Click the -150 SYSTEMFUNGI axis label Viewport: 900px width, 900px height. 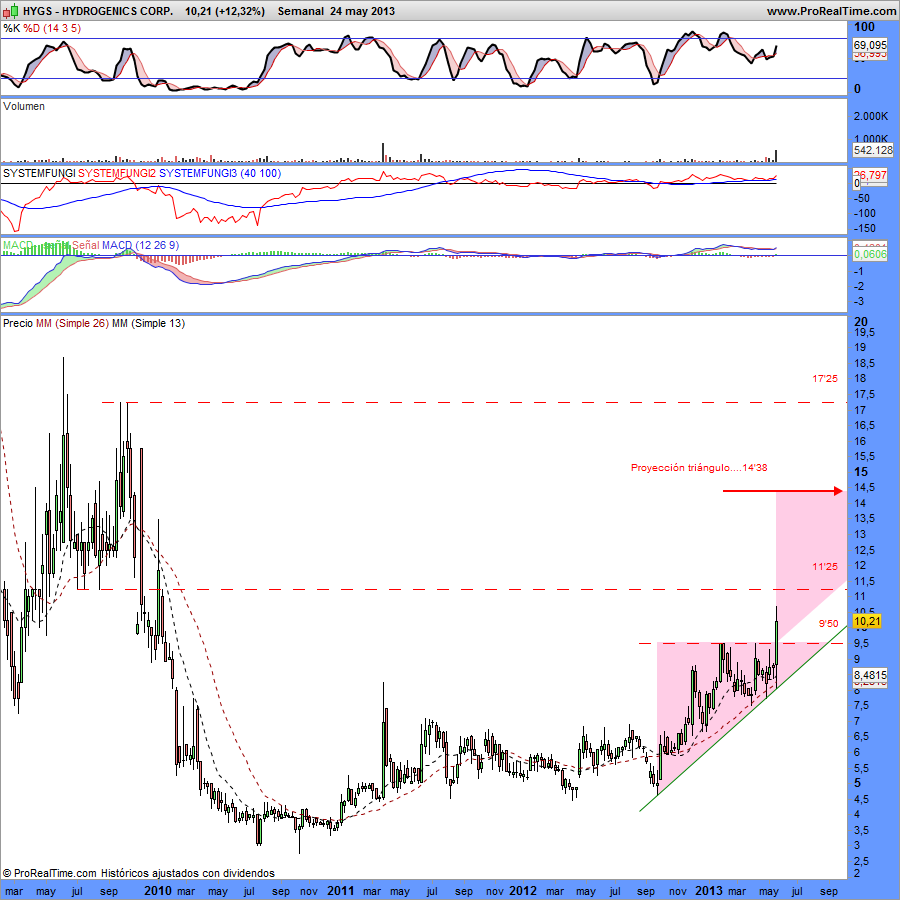[x=865, y=228]
